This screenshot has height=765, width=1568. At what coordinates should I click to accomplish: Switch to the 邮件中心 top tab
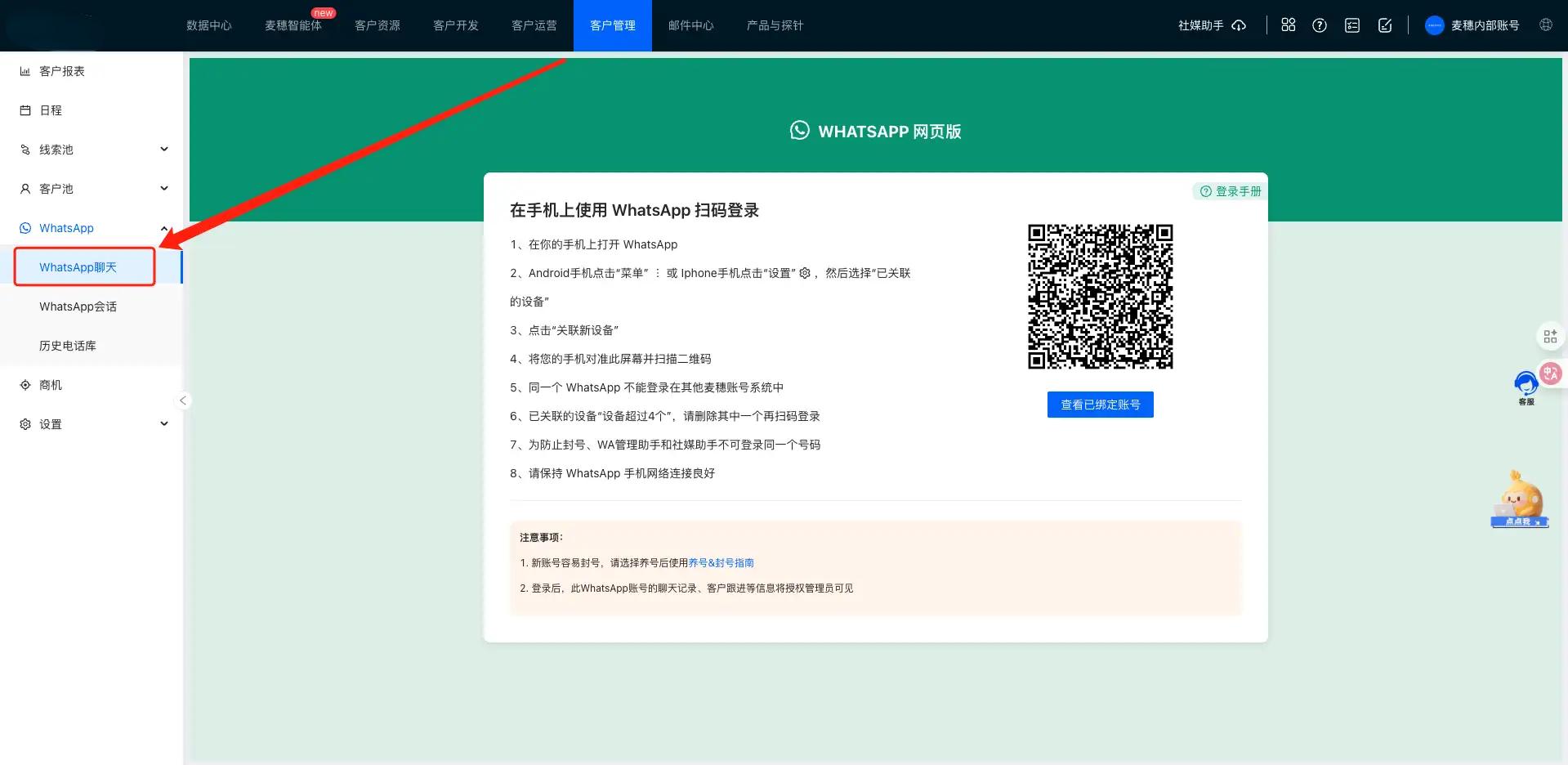click(x=690, y=25)
